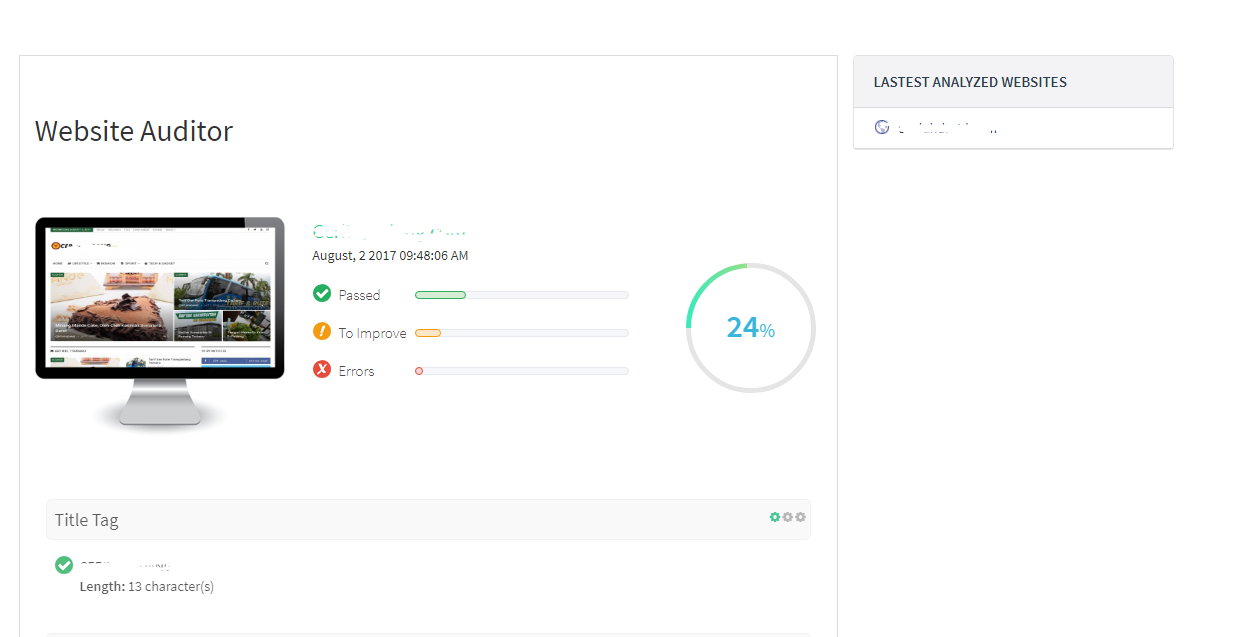
Task: Open the analyzed website link in sidebar
Action: click(946, 128)
